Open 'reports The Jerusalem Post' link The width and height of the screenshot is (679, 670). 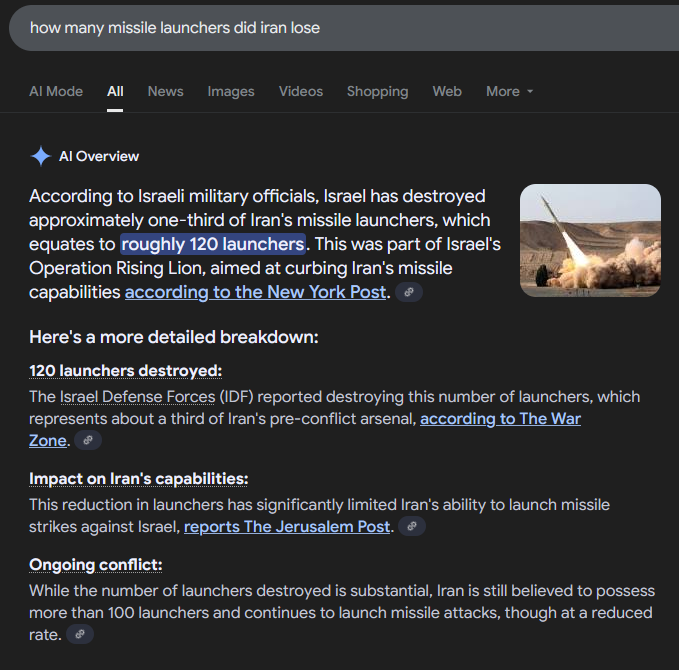pyautogui.click(x=287, y=527)
